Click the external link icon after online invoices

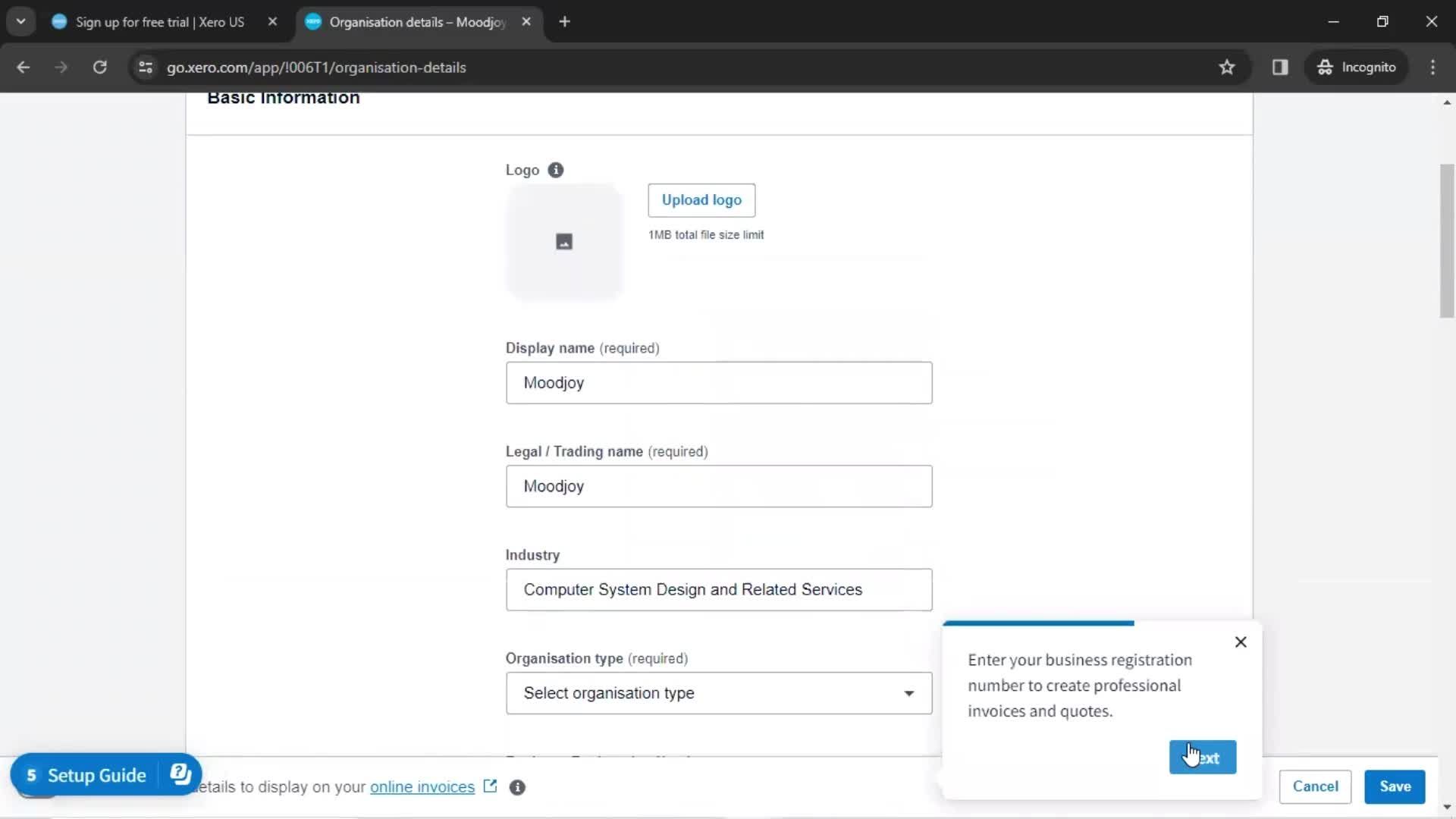490,786
